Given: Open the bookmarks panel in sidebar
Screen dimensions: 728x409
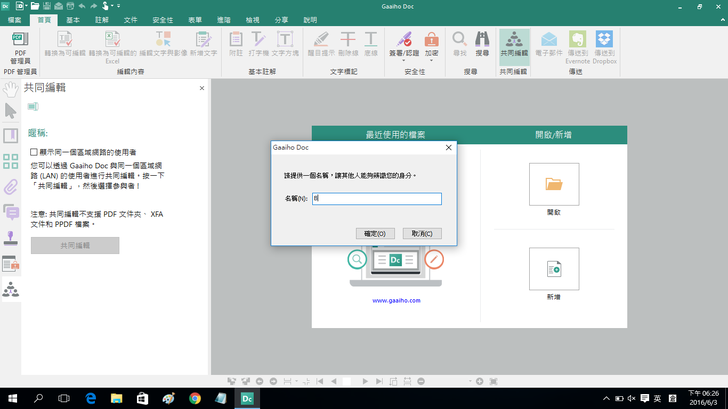Looking at the screenshot, I should pos(11,136).
